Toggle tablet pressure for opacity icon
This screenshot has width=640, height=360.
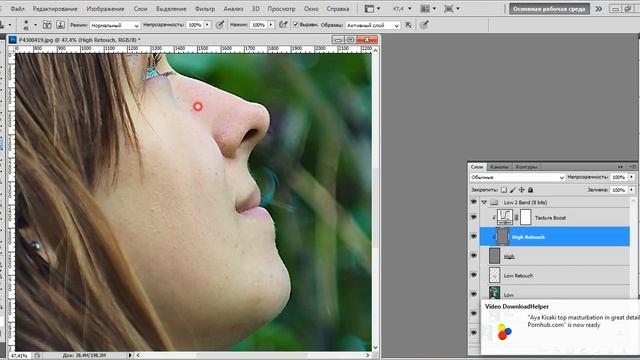(x=220, y=25)
